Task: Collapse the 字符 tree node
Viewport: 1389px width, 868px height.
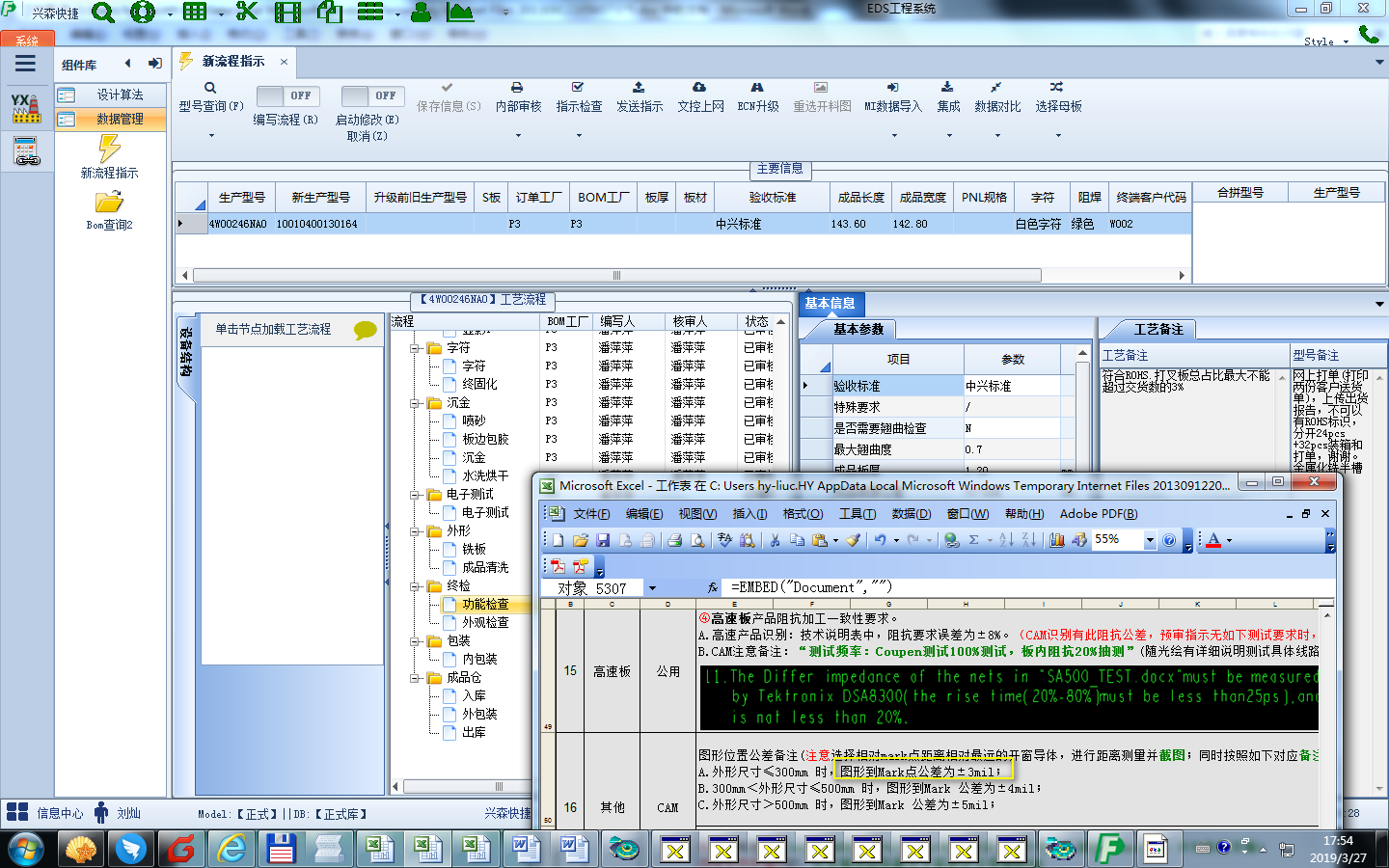Action: [415, 348]
